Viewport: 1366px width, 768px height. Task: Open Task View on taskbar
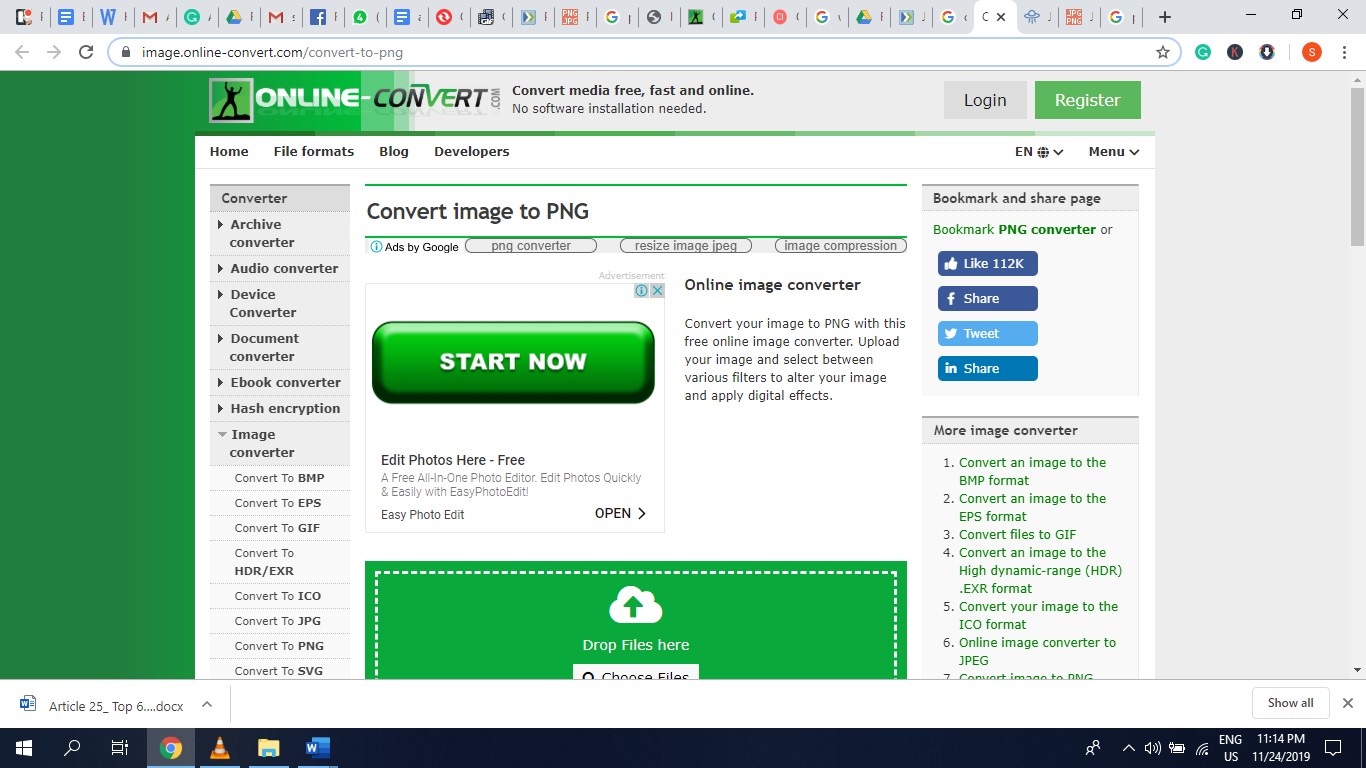pyautogui.click(x=120, y=748)
